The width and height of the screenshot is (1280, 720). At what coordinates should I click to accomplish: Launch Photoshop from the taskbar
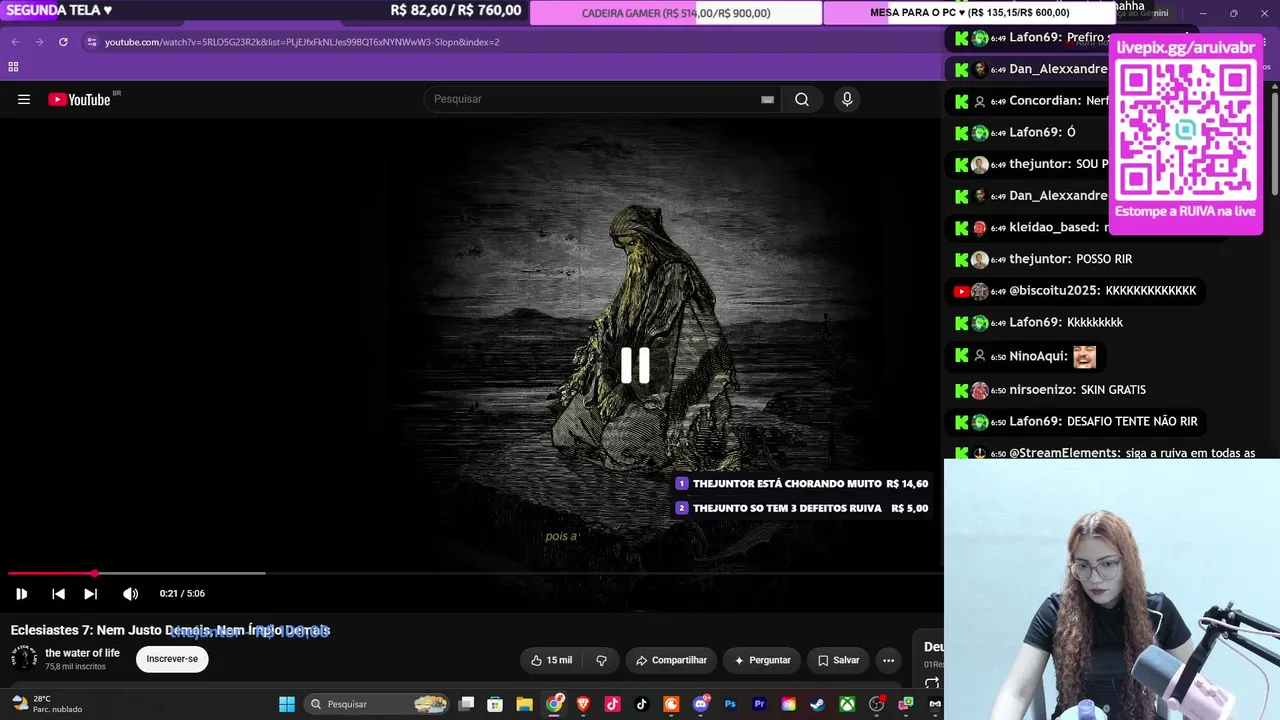[730, 704]
